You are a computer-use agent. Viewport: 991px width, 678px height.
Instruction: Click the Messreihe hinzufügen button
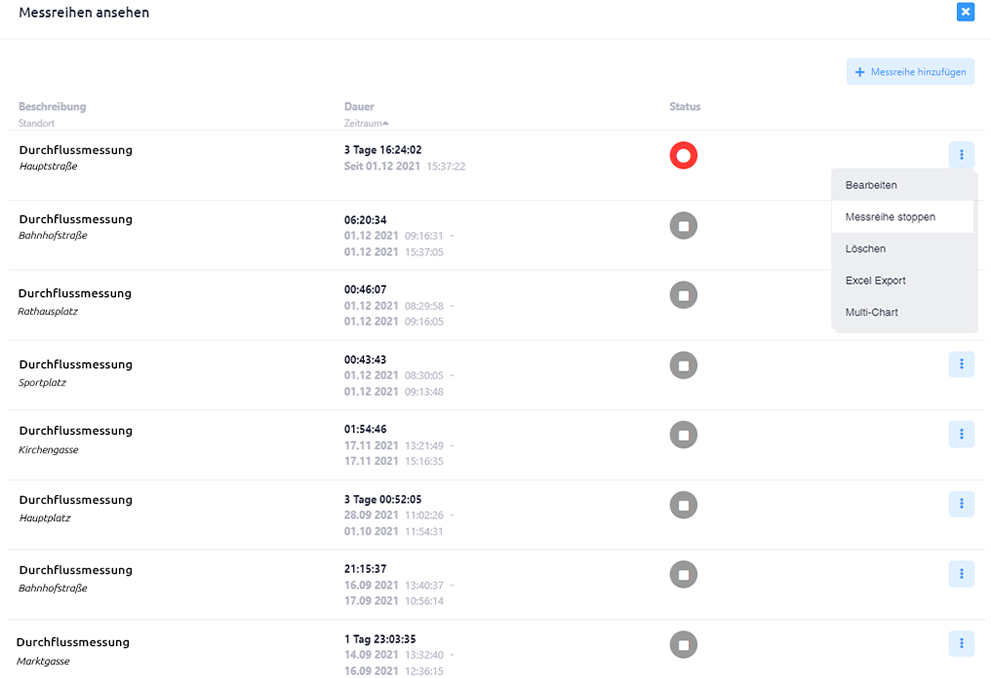(910, 72)
